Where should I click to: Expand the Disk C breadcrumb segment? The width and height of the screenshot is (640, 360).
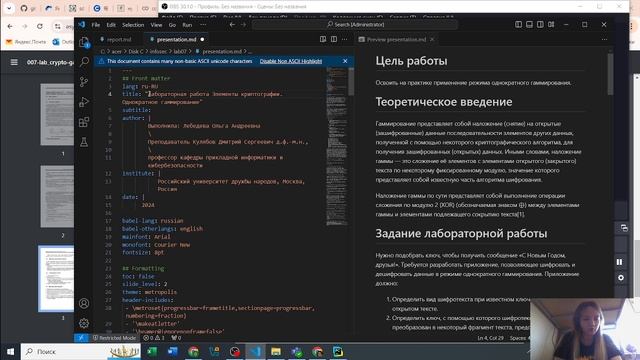pos(136,51)
